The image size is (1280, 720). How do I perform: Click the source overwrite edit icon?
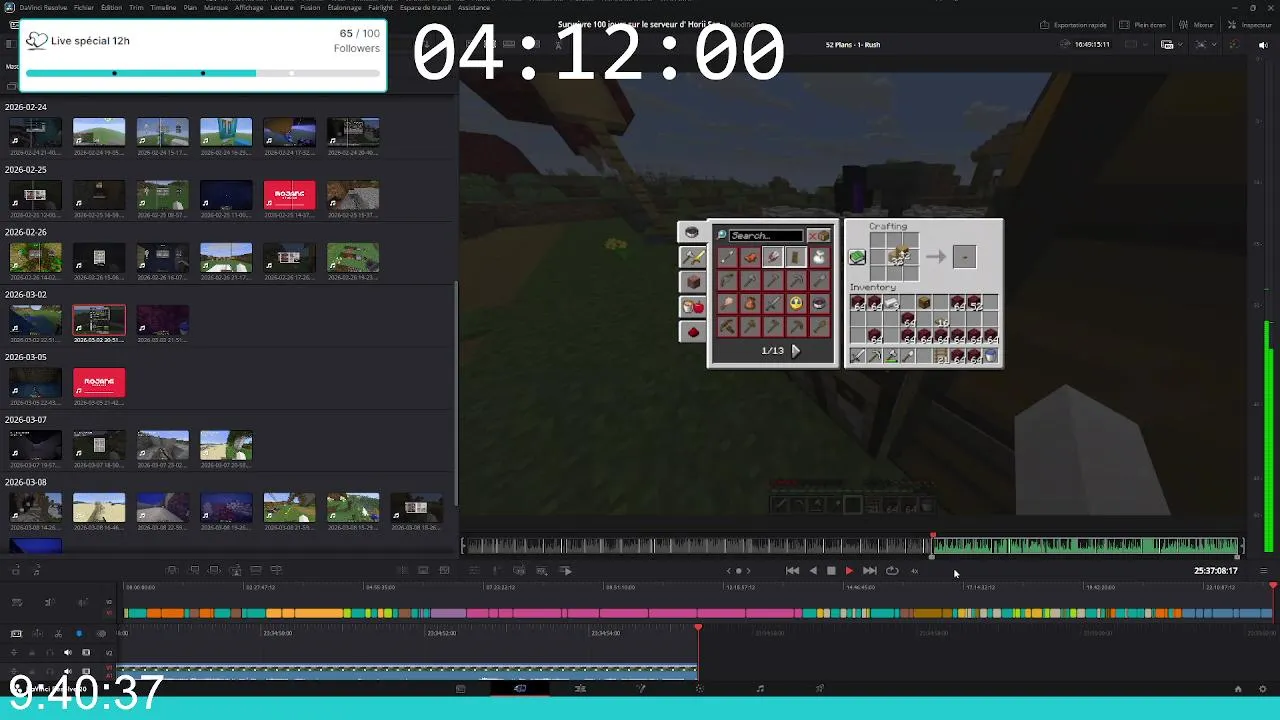click(x=276, y=570)
